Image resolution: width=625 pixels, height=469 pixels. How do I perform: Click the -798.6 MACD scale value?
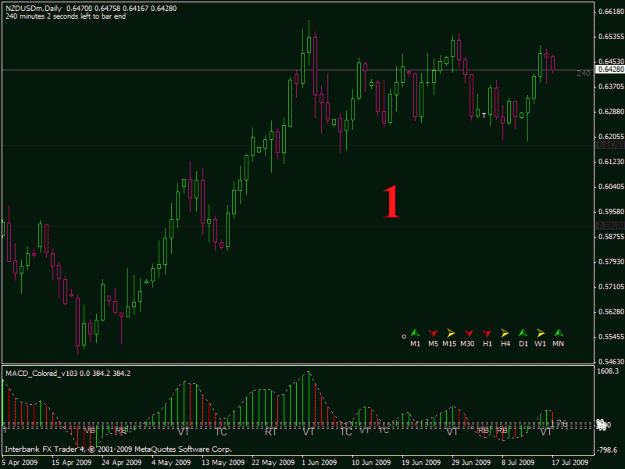pos(607,450)
